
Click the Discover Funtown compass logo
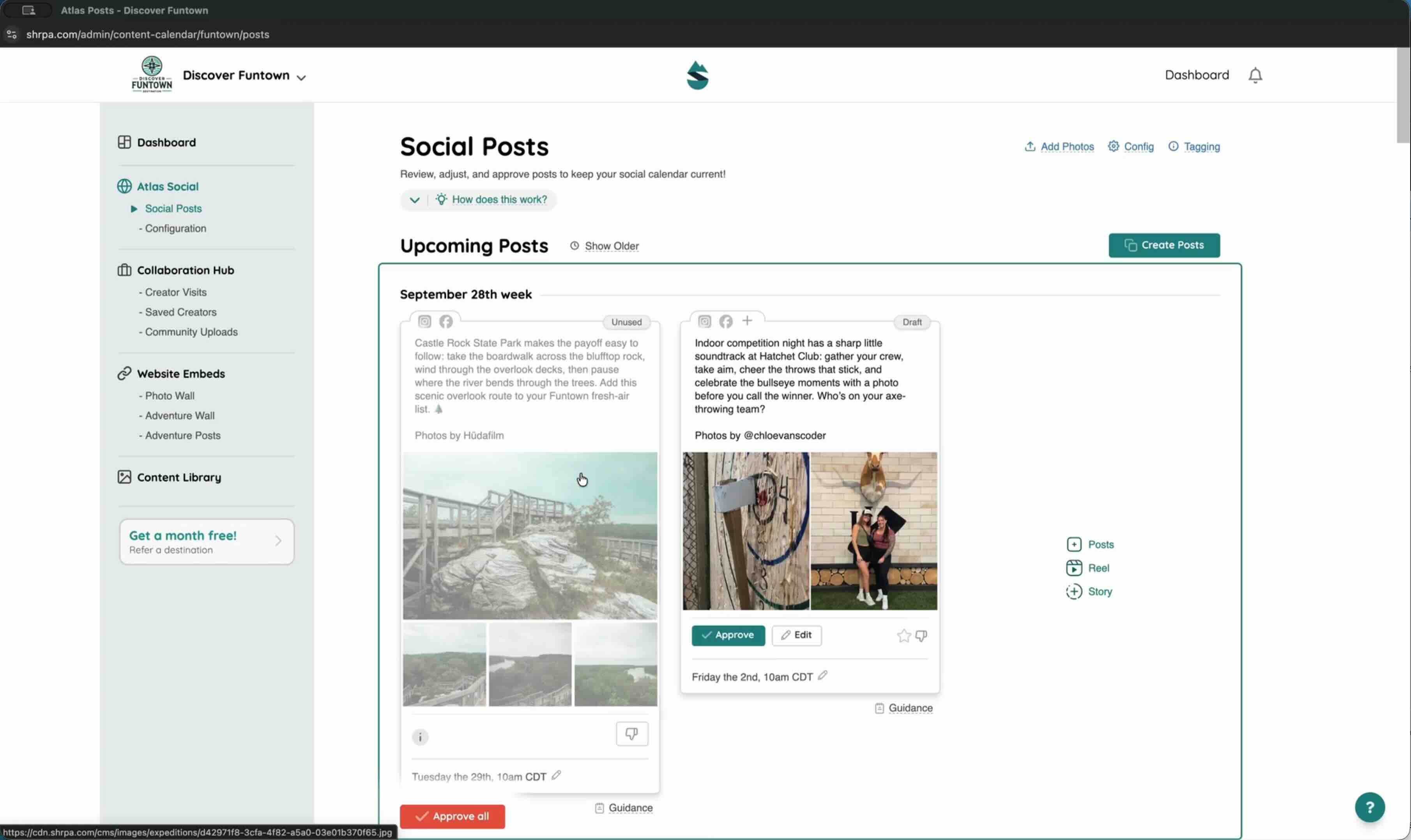coord(152,74)
